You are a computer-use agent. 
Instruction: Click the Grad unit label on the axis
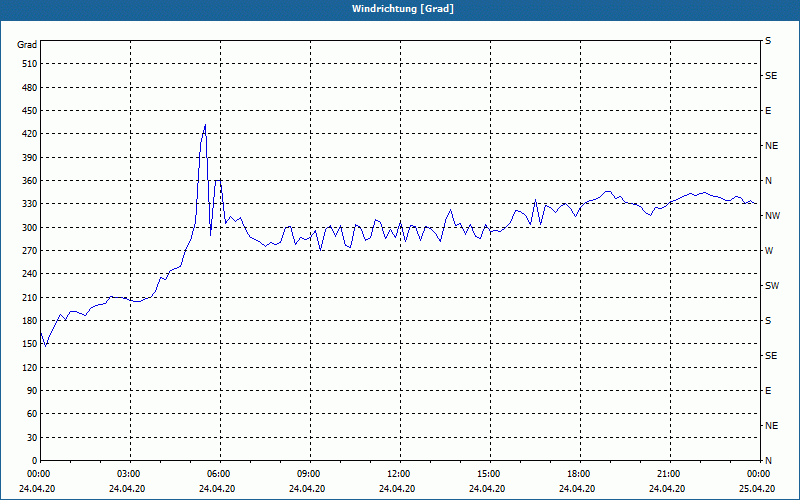point(27,45)
